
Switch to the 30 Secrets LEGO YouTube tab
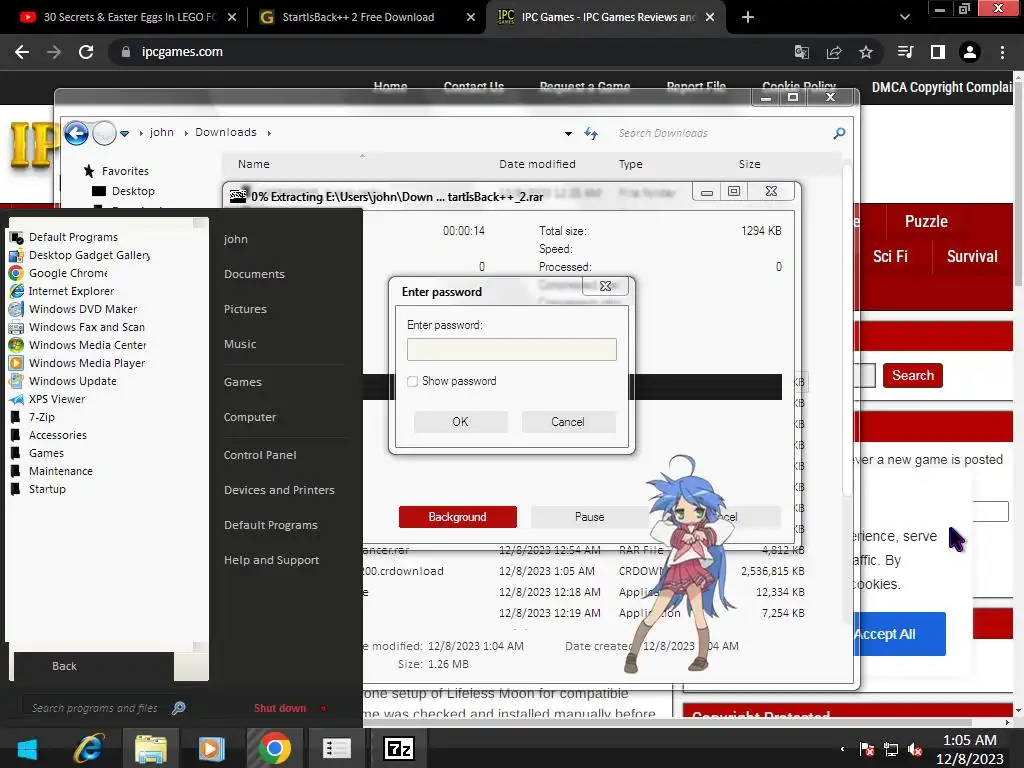pos(130,17)
